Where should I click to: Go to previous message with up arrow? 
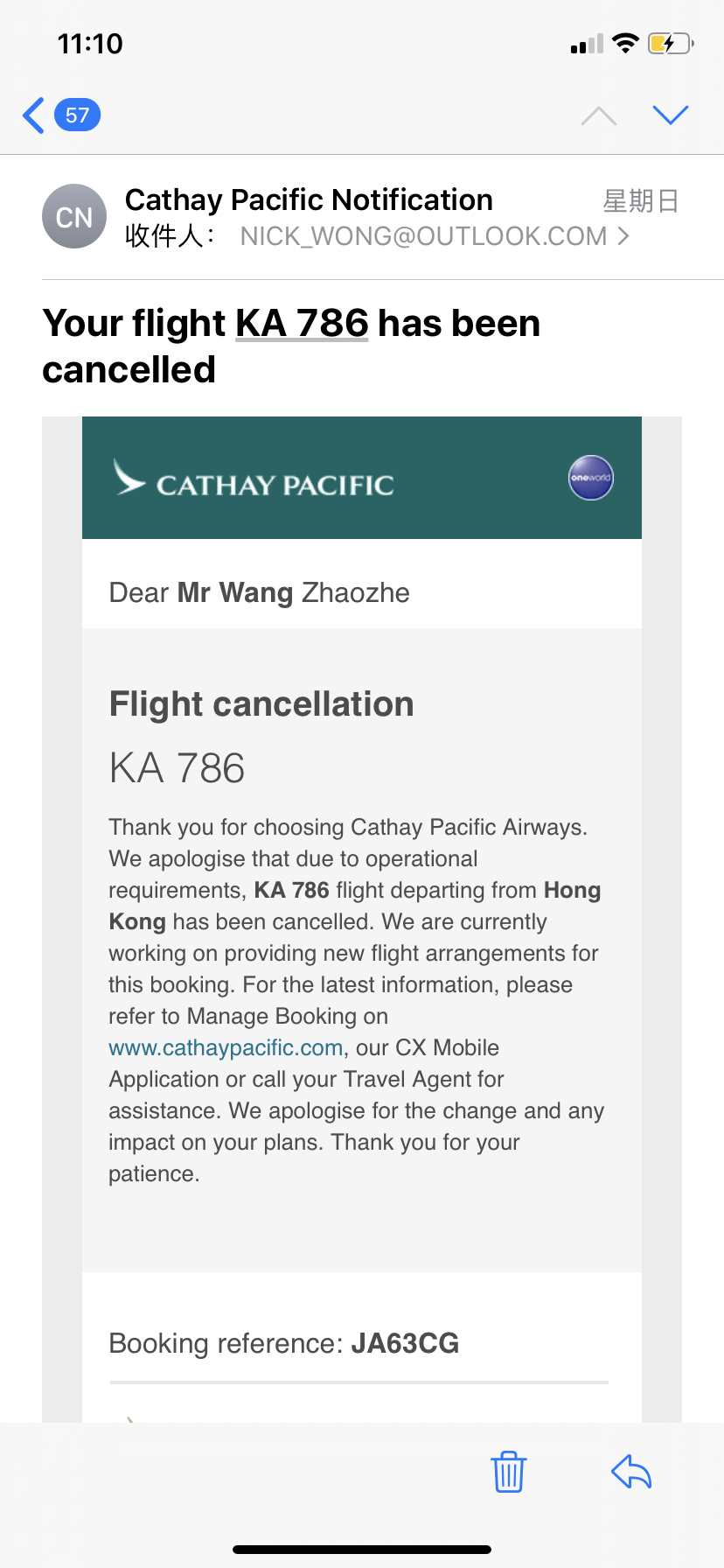[599, 115]
